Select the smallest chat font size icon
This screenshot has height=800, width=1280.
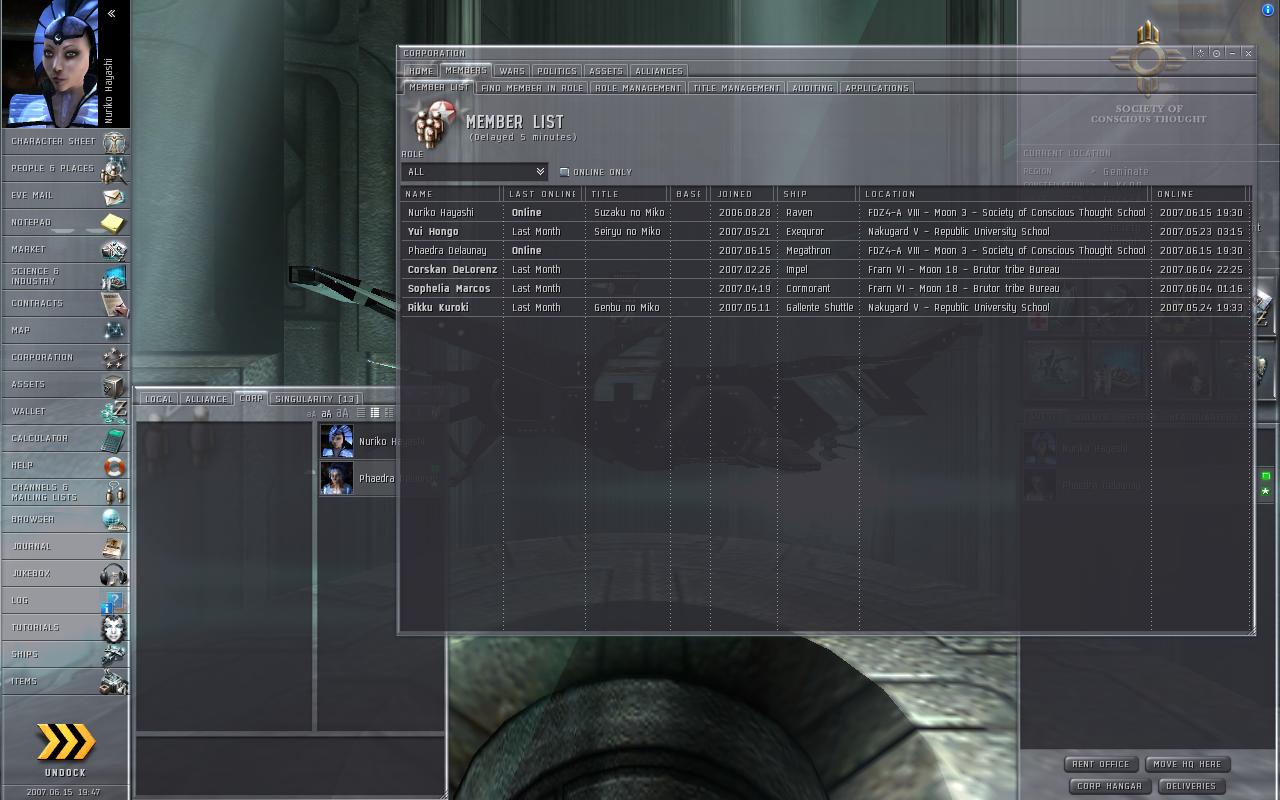(x=311, y=414)
